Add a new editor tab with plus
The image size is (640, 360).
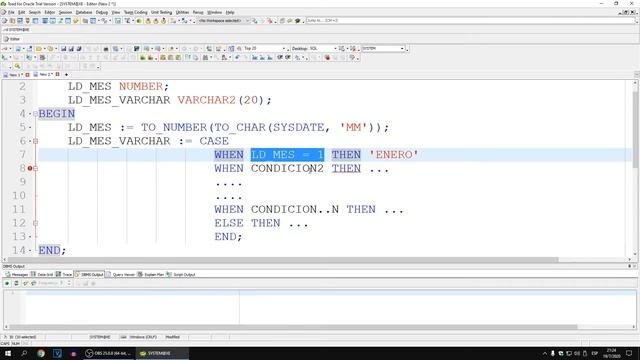[x=66, y=75]
